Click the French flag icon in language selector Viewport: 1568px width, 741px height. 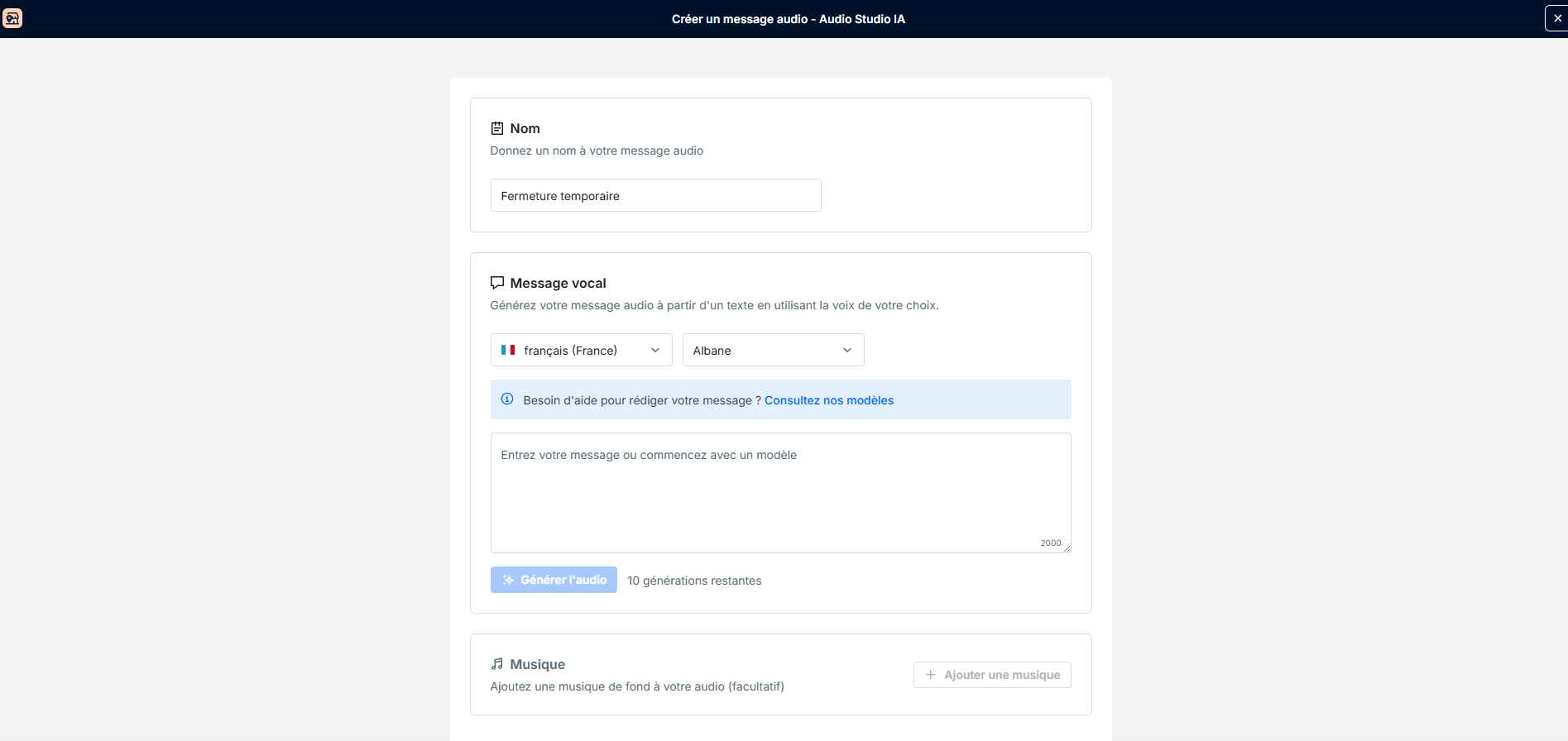pyautogui.click(x=508, y=350)
